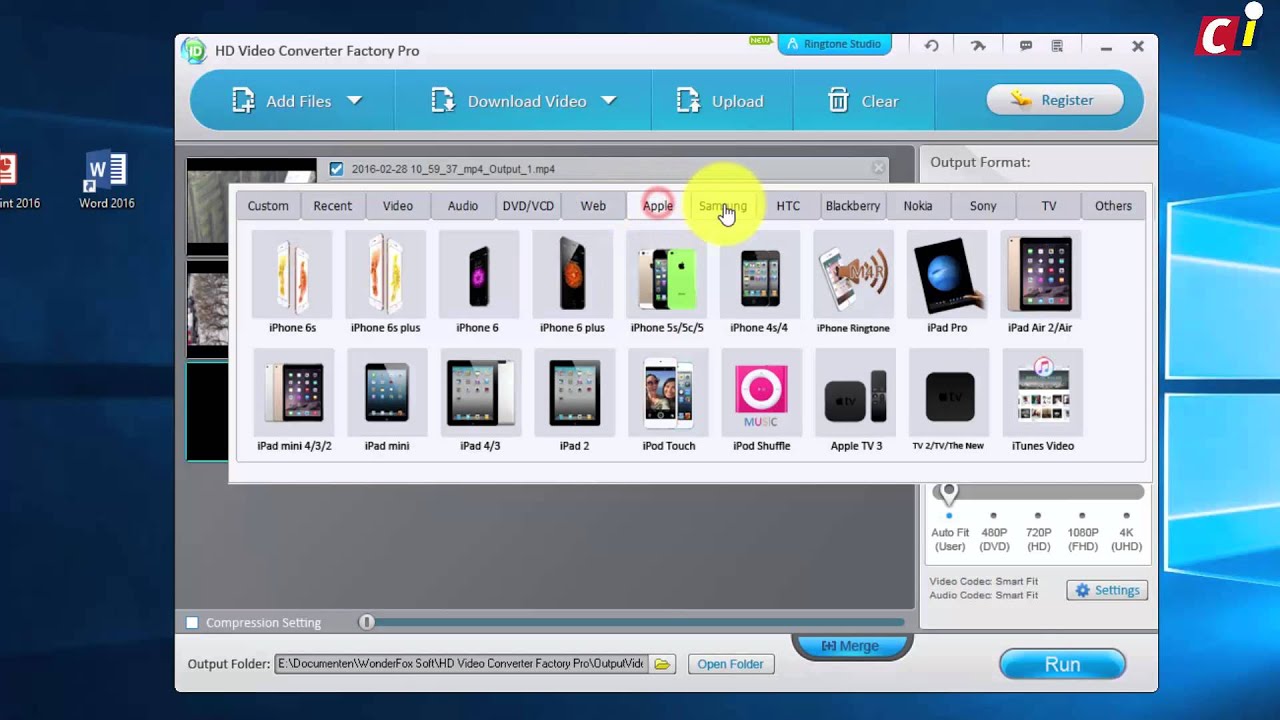Image resolution: width=1280 pixels, height=720 pixels.
Task: Switch to the Samsung device tab
Action: coord(723,206)
